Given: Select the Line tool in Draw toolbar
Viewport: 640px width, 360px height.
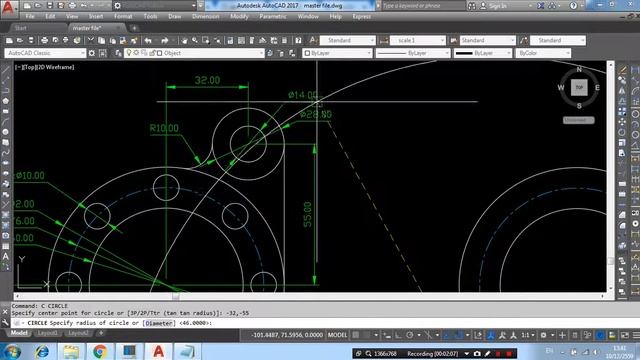Looking at the screenshot, I should [x=6, y=69].
